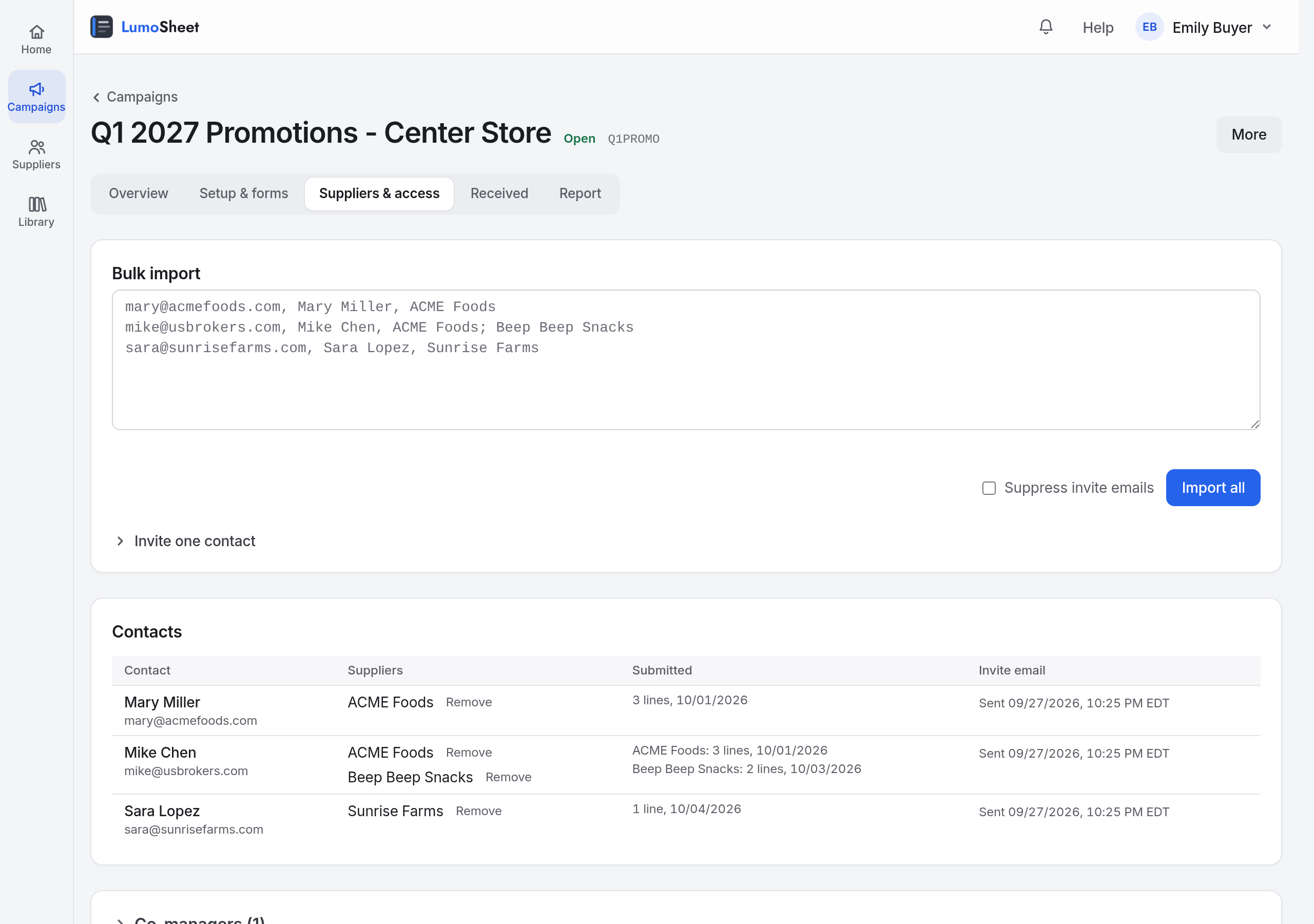The image size is (1314, 924).
Task: Remove ACME Foods from Mike Chen
Action: (x=469, y=753)
